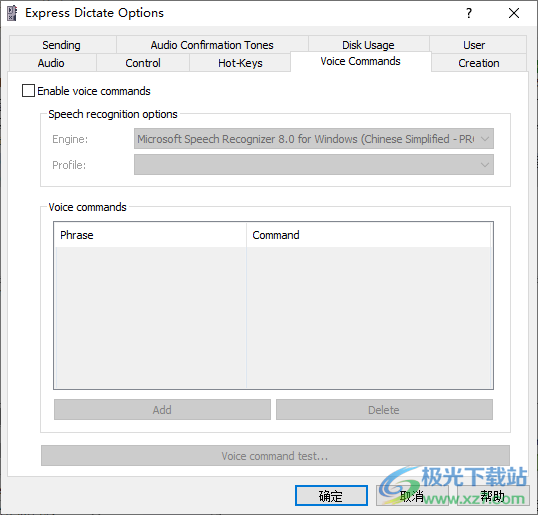Click the question mark help icon
Screen dimensions: 538x515
[469, 13]
